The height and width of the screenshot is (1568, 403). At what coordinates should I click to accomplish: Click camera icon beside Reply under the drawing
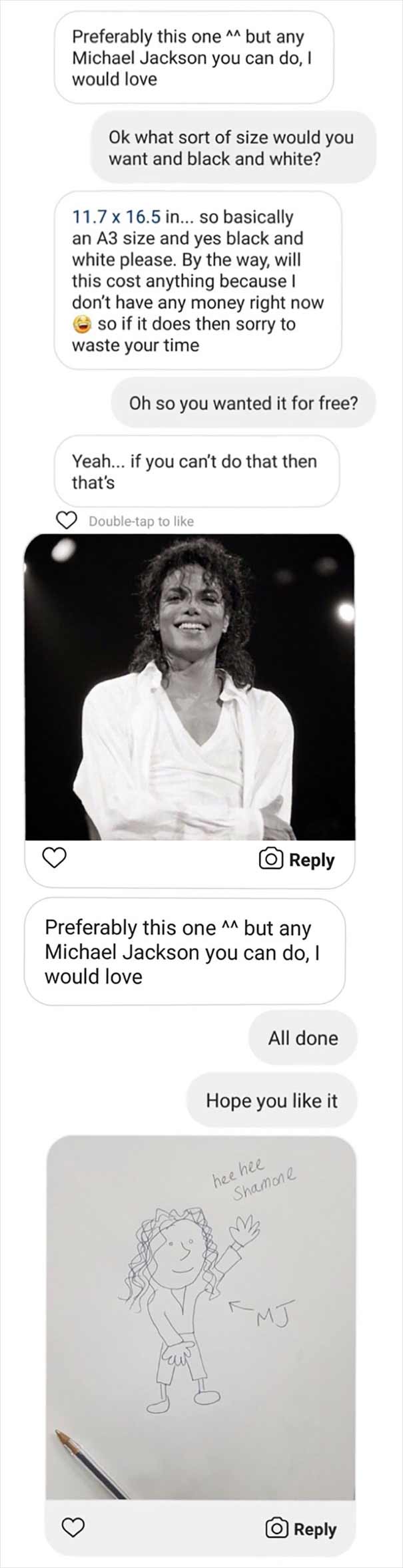[277, 1528]
